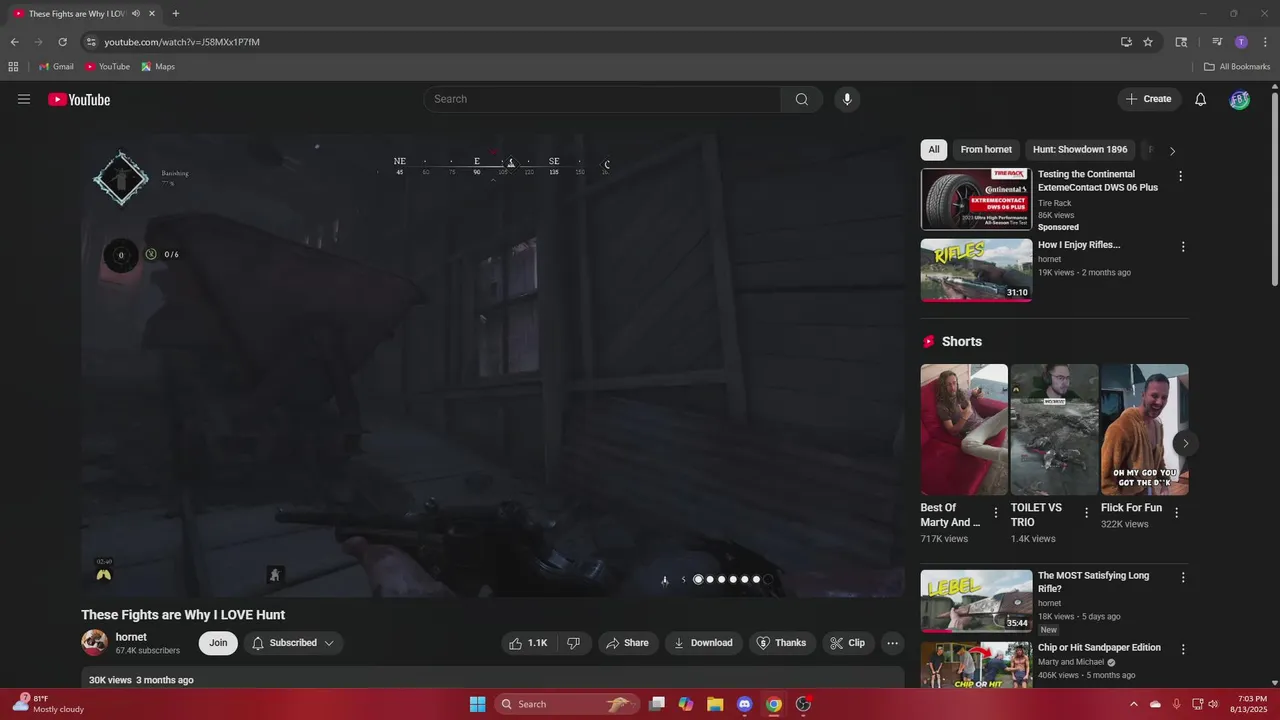The image size is (1280, 720).
Task: Select Hunt: Showdown 1896 chip
Action: tap(1080, 150)
